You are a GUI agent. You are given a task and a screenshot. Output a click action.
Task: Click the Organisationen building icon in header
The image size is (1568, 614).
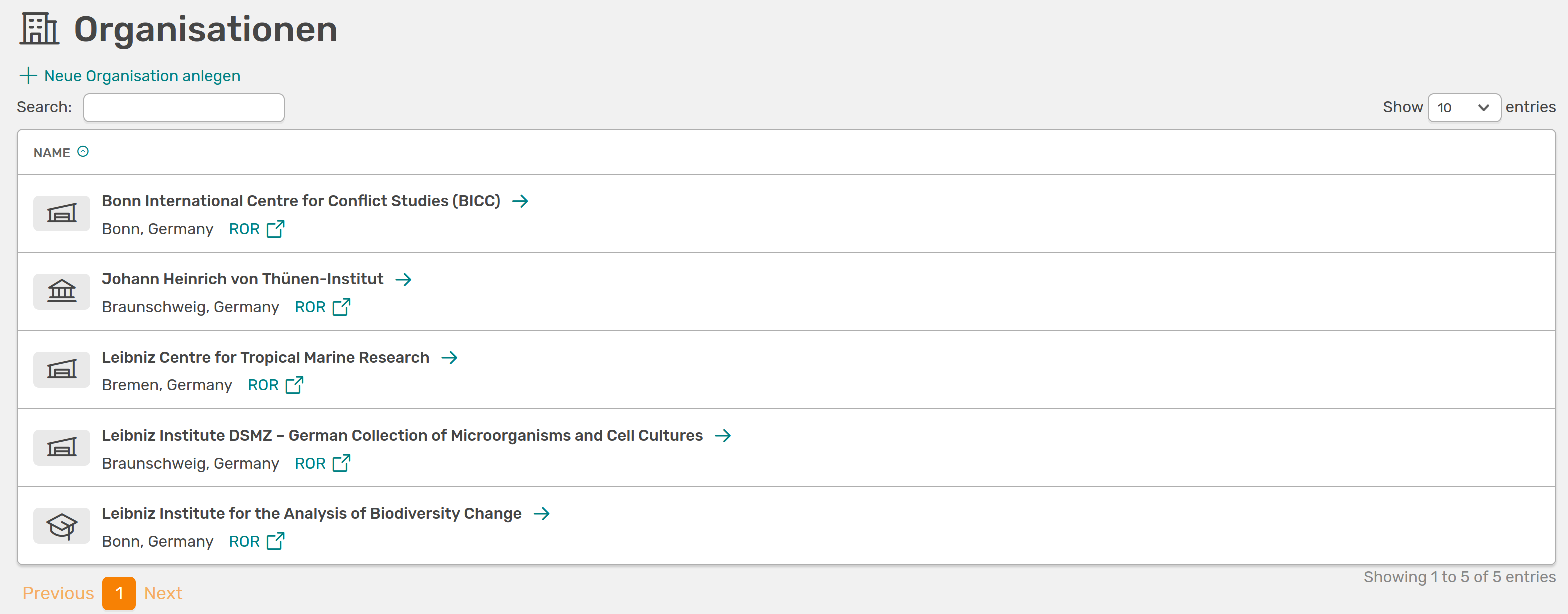39,29
